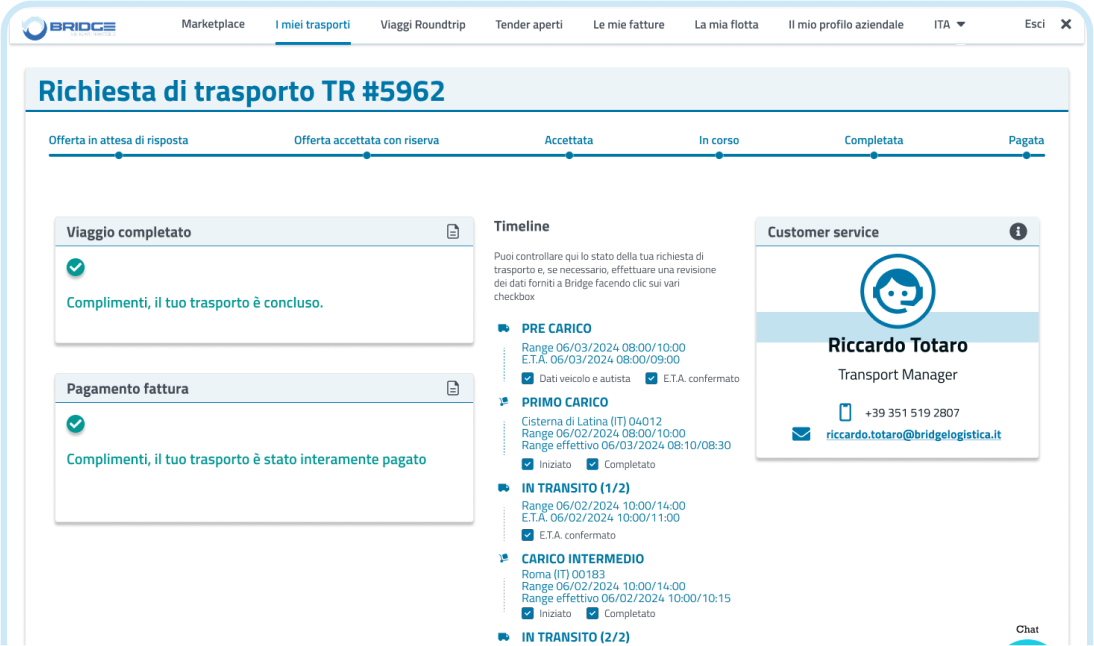
Task: Click the Customer service info icon
Action: tap(1018, 232)
